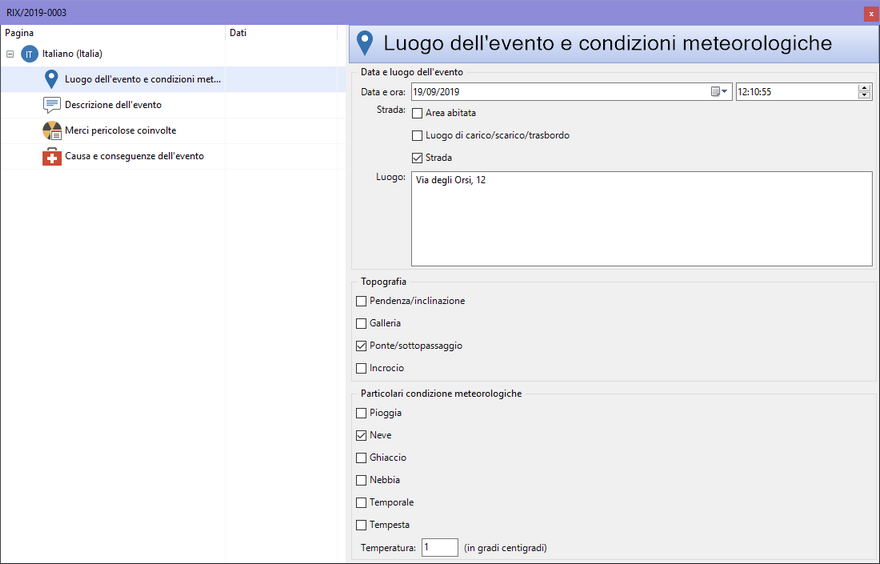Open the date picker calendar dropdown
This screenshot has height=564, width=880.
pyautogui.click(x=719, y=92)
